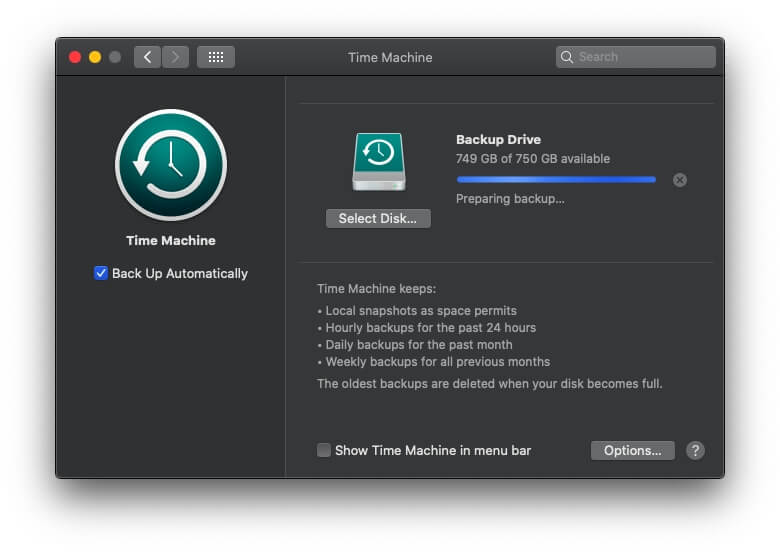Disable Back Up Automatically checkbox
The width and height of the screenshot is (780, 552).
pos(101,273)
